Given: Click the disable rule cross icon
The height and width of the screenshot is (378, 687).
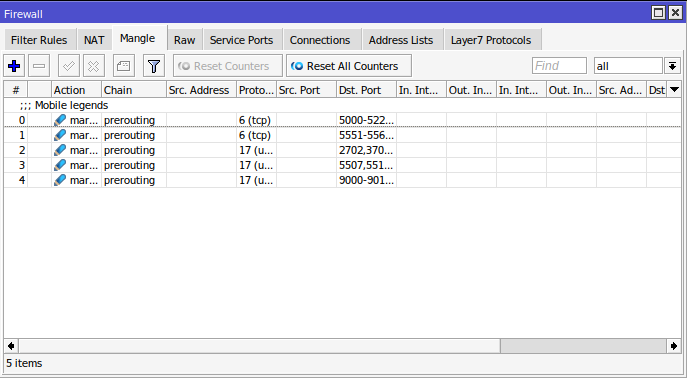Looking at the screenshot, I should 93,66.
